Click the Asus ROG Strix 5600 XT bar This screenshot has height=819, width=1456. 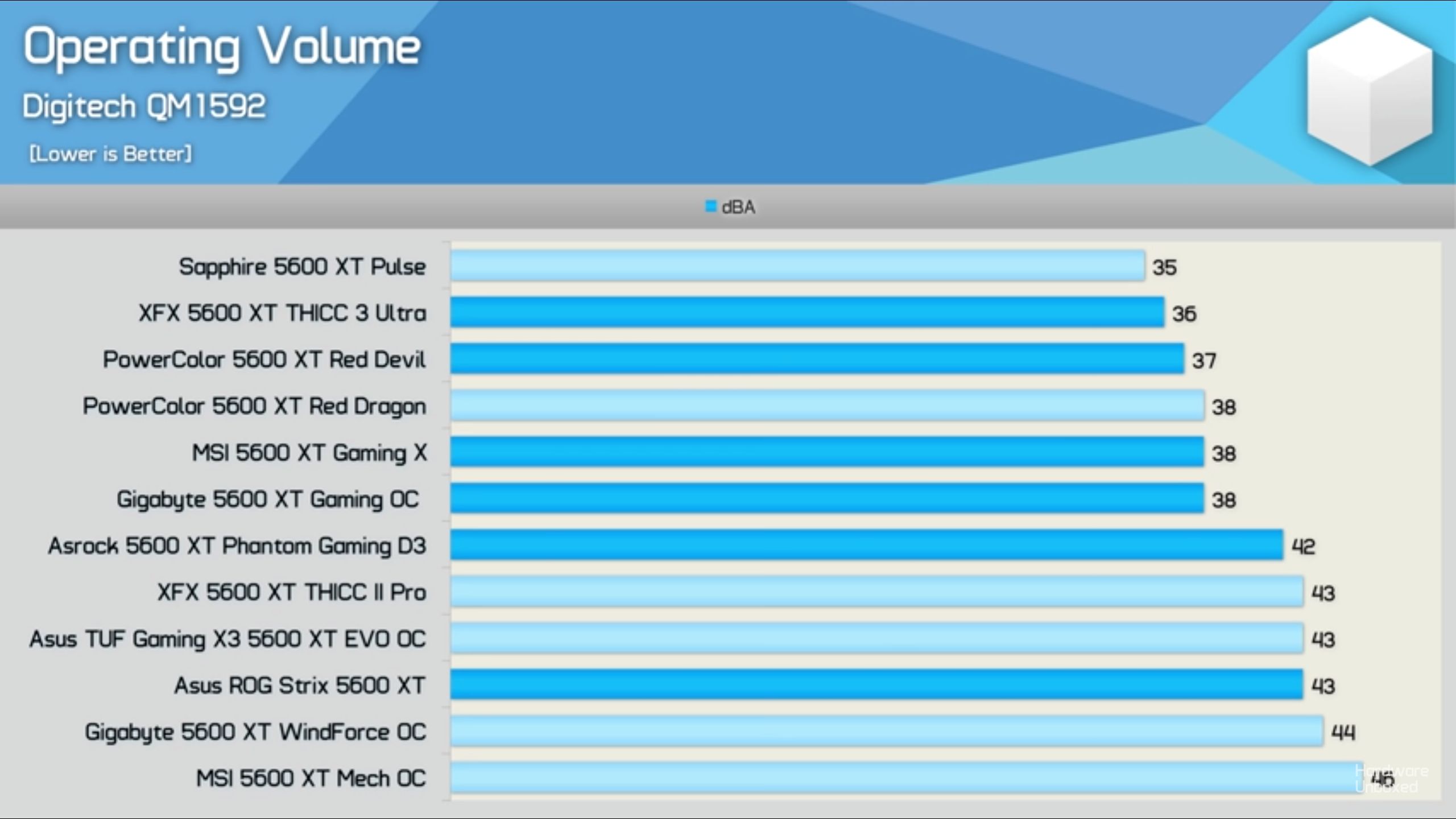pos(876,685)
